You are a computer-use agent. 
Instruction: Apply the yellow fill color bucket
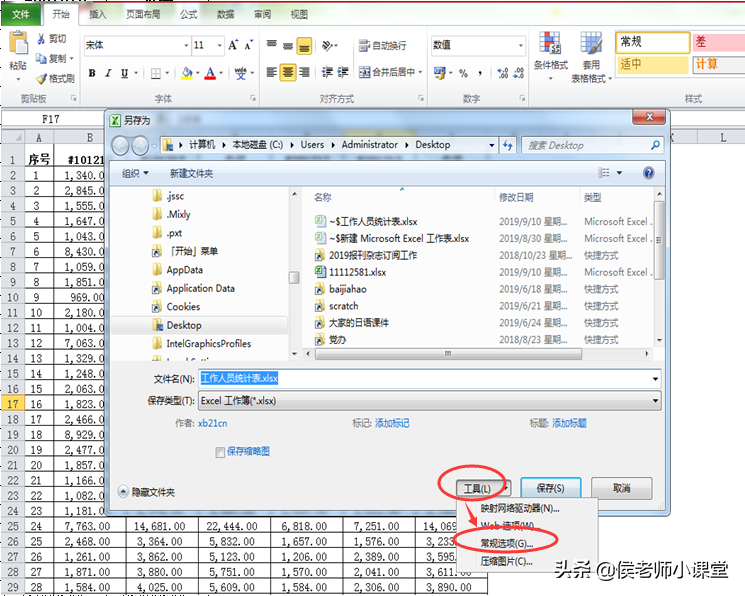click(187, 73)
